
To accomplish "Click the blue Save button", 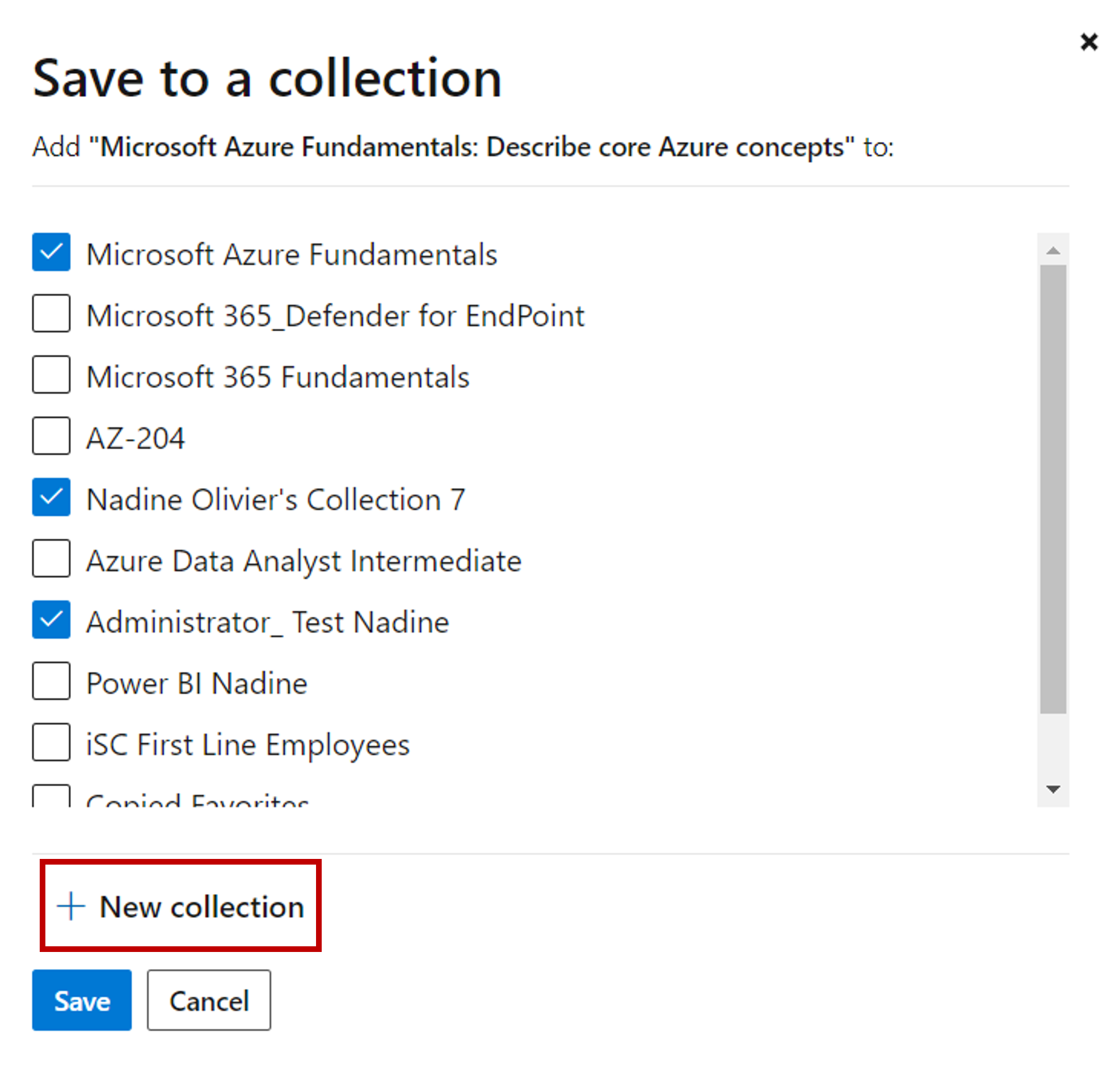I will 82,1001.
